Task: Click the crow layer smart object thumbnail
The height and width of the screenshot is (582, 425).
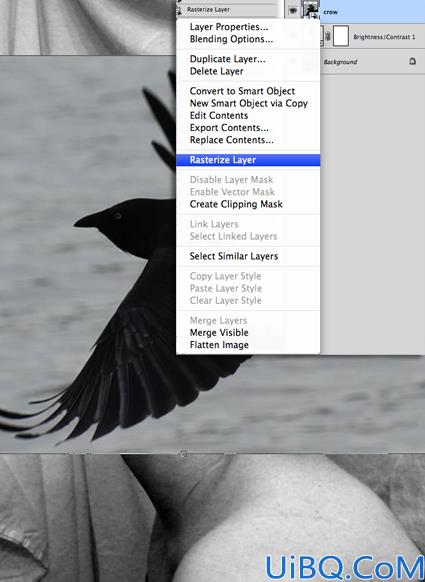Action: coord(311,10)
